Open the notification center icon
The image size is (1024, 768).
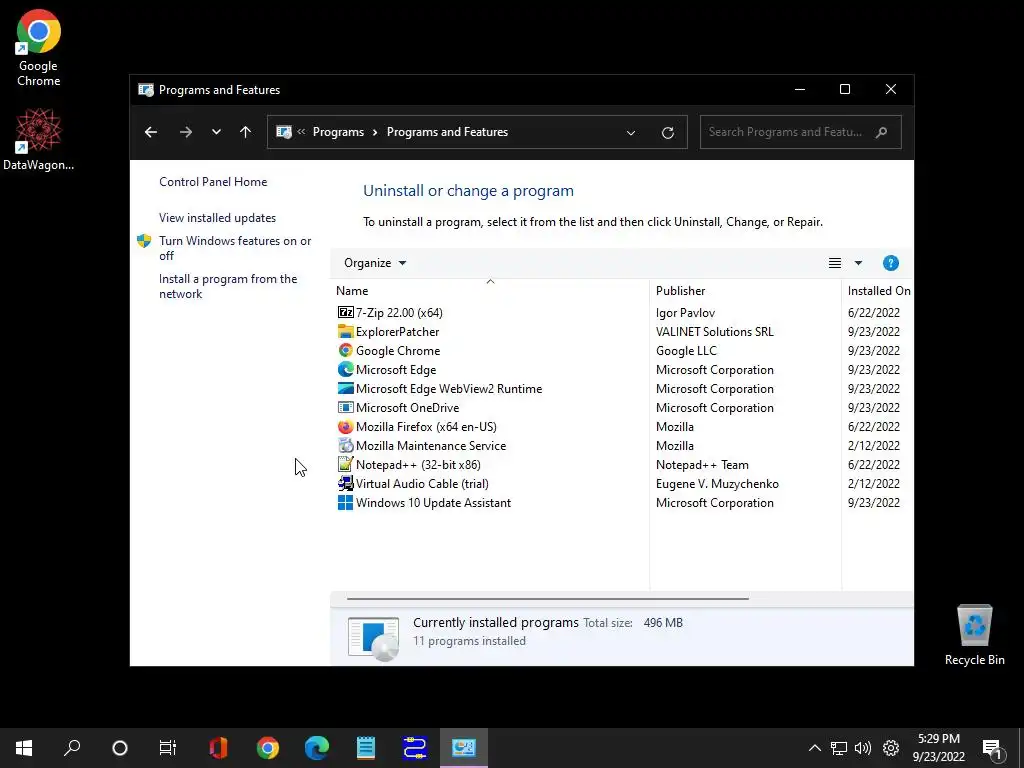pyautogui.click(x=992, y=748)
